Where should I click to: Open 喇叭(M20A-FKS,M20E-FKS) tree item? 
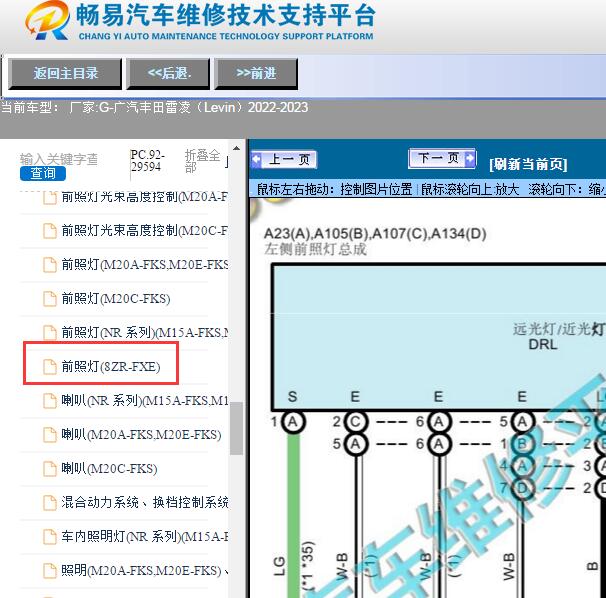[x=141, y=434]
